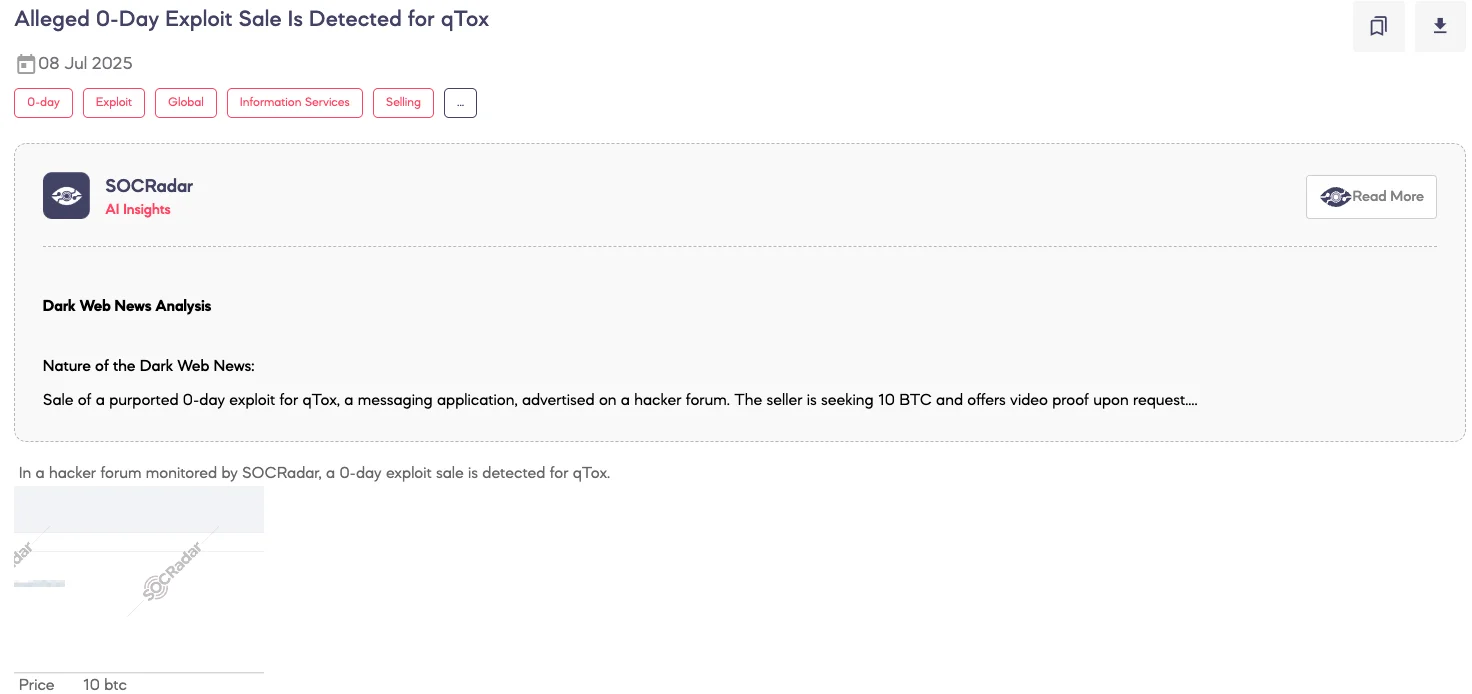This screenshot has width=1472, height=694.
Task: Bookmark this alert using the bookmark icon
Action: (x=1379, y=26)
